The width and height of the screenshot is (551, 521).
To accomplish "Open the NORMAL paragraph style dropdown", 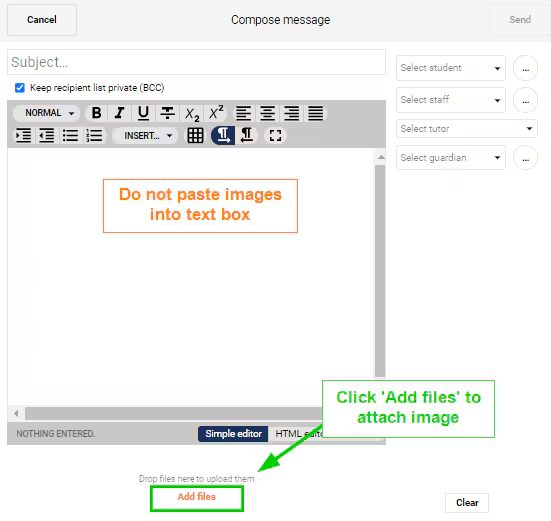I will click(x=46, y=113).
